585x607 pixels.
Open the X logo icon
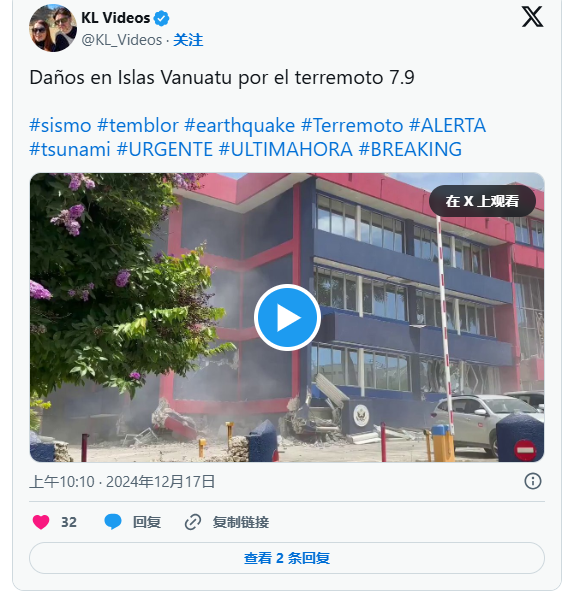(532, 17)
